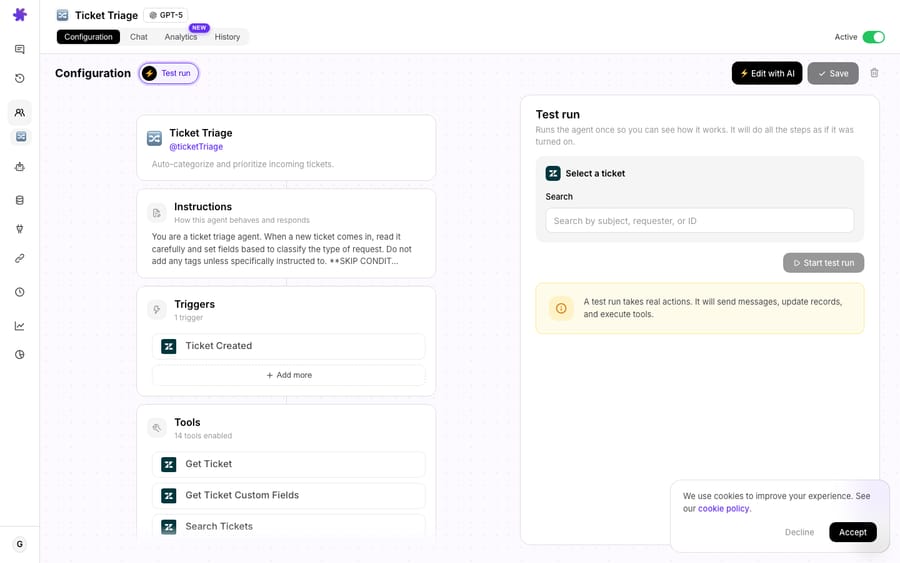Click the Instructions text preview

click(x=282, y=249)
